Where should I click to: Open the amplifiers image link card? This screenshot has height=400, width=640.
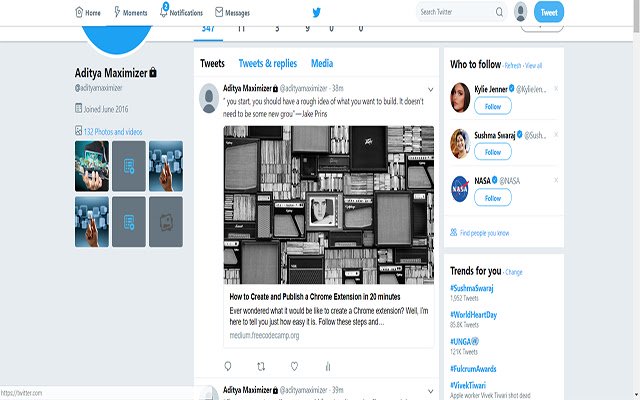329,204
